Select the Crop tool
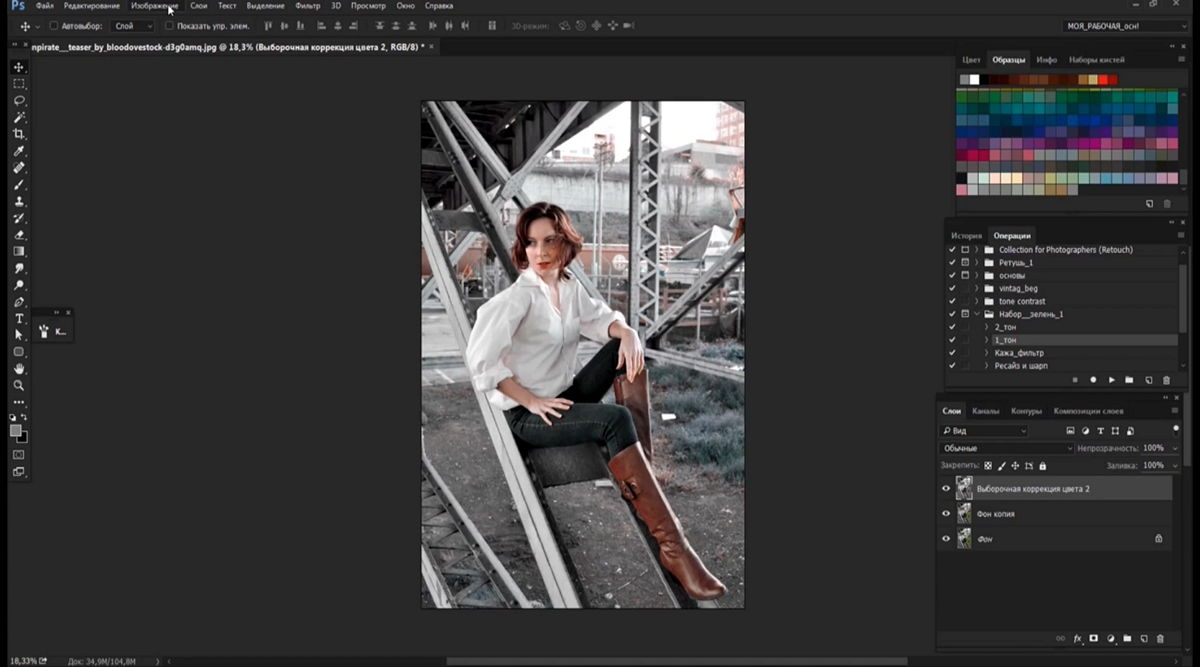 (x=19, y=134)
